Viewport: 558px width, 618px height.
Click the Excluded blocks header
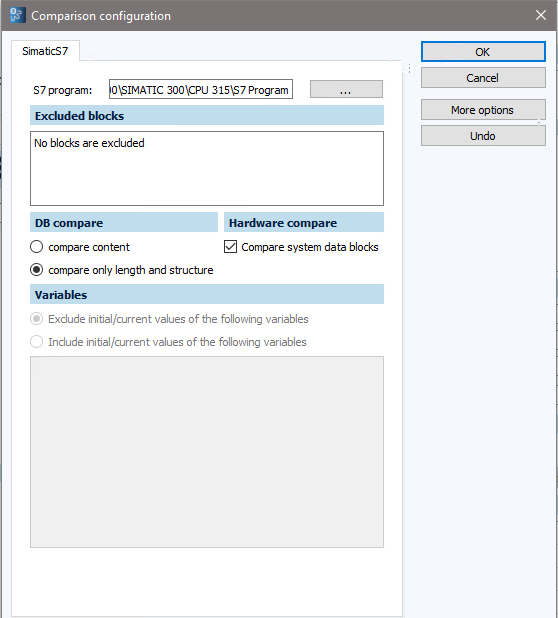click(x=207, y=115)
